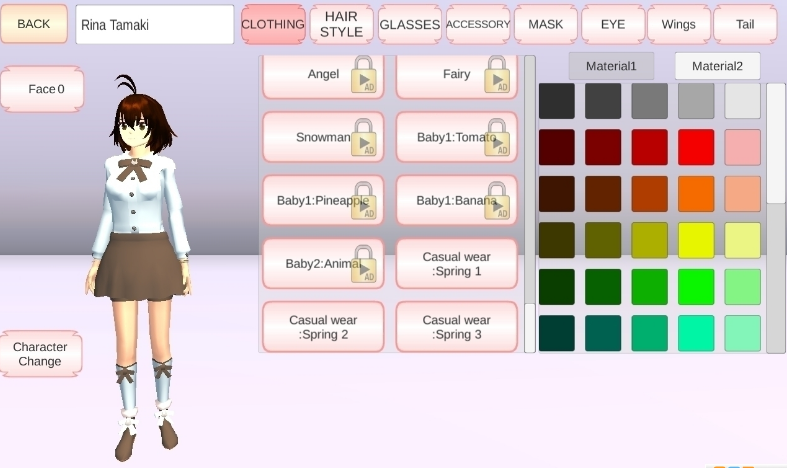Image resolution: width=787 pixels, height=468 pixels.
Task: Select the Wings category tab
Action: (678, 25)
